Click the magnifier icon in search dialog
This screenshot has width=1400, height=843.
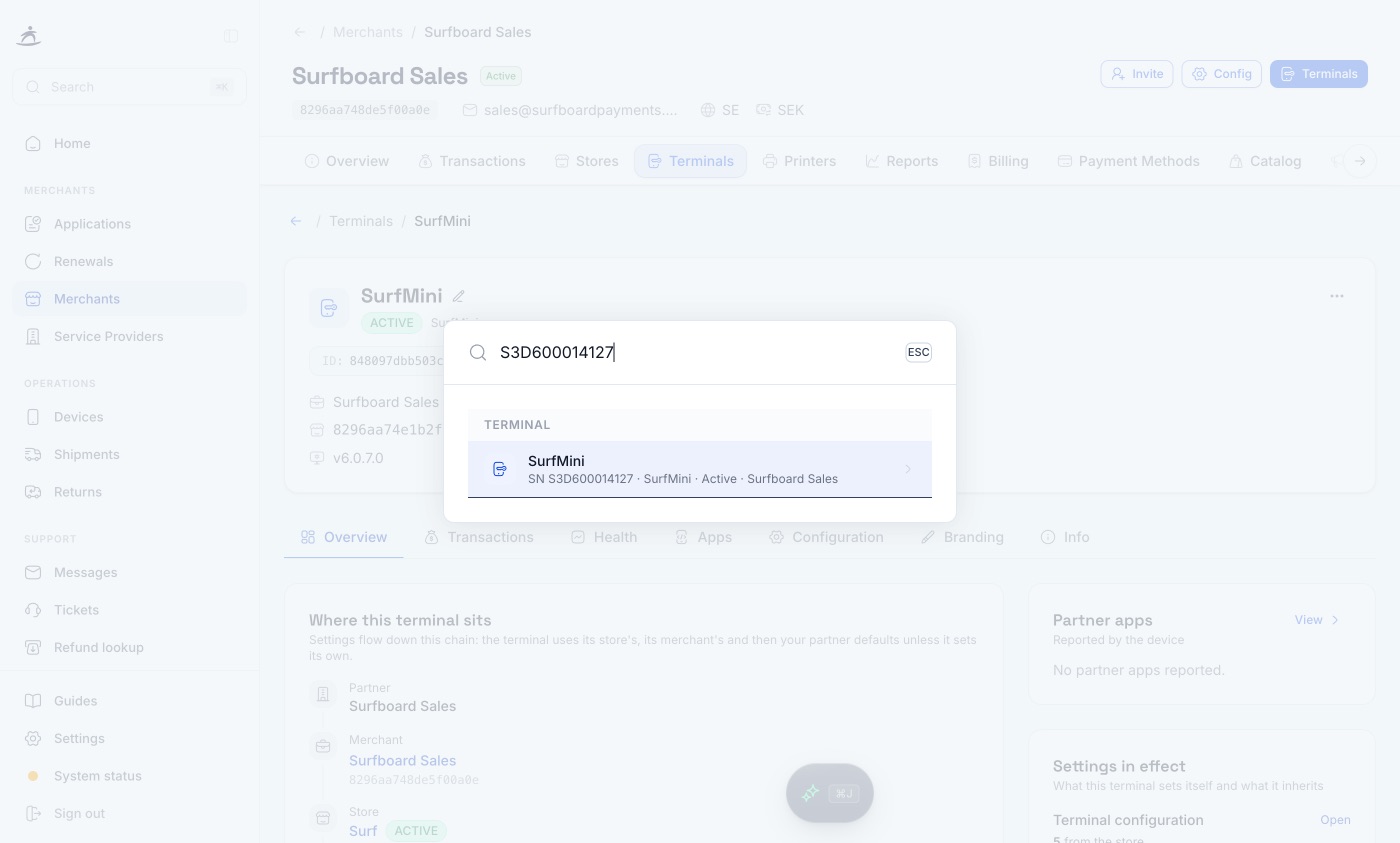coord(478,352)
